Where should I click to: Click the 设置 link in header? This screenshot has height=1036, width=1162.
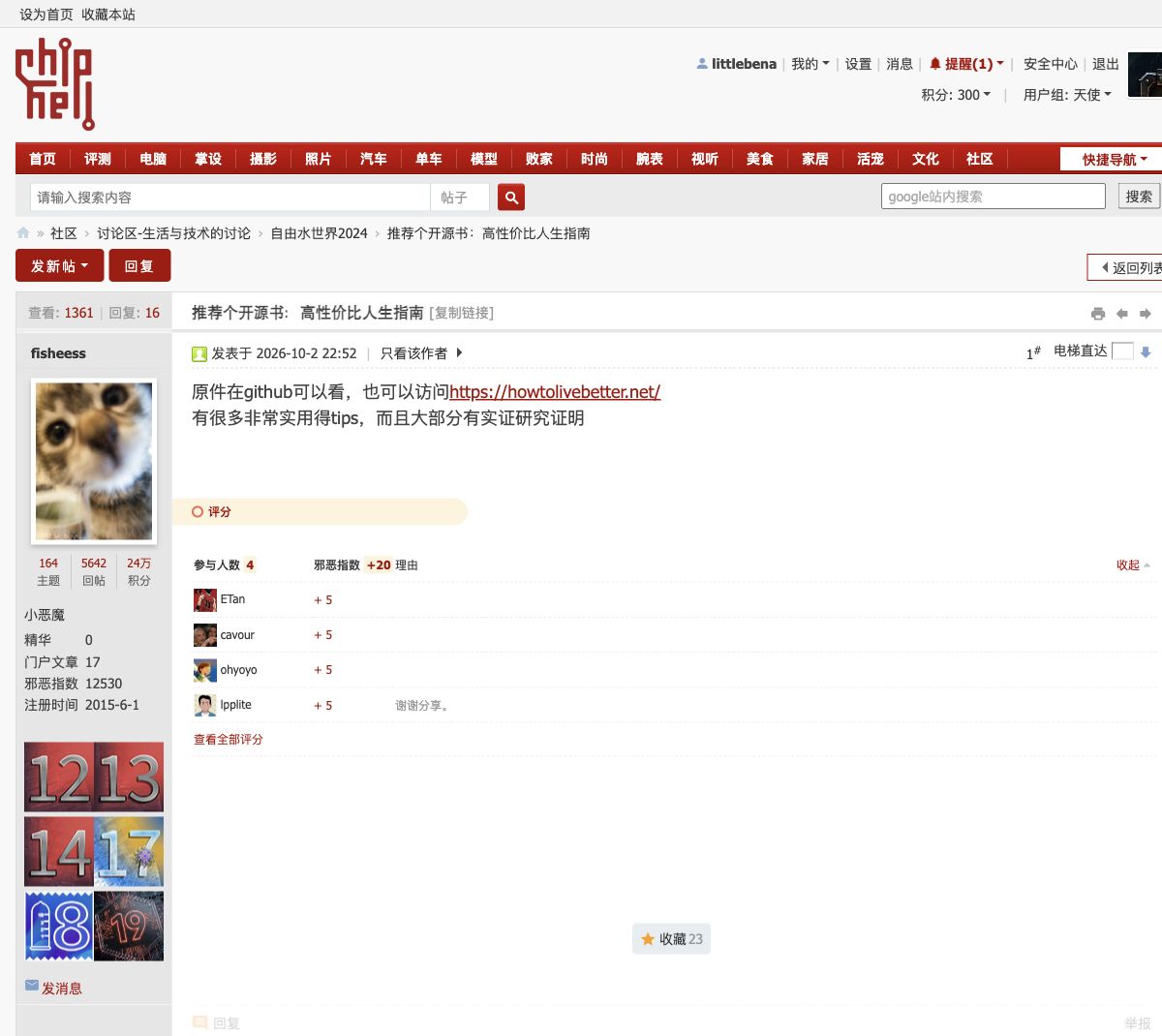(x=858, y=64)
